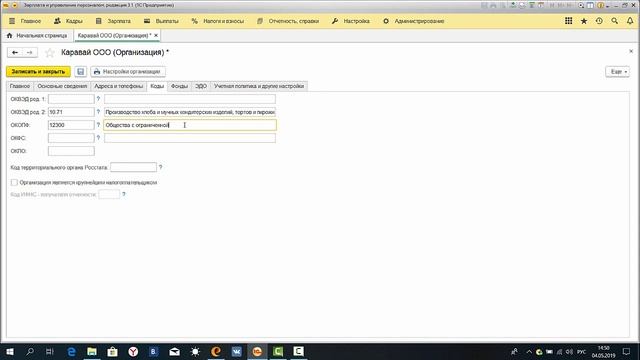Open the Администрирование menu section
This screenshot has height=360, width=640.
(413, 21)
